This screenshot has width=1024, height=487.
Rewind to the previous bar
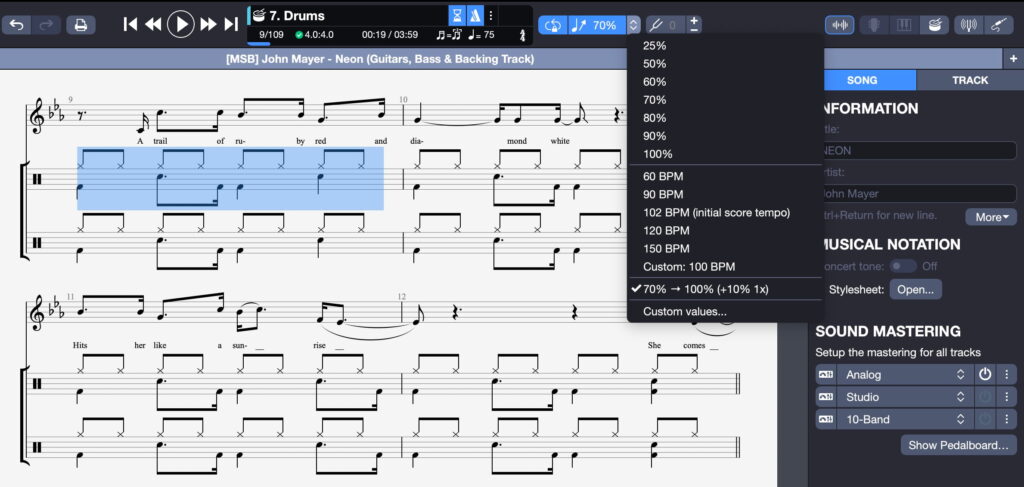pos(153,24)
